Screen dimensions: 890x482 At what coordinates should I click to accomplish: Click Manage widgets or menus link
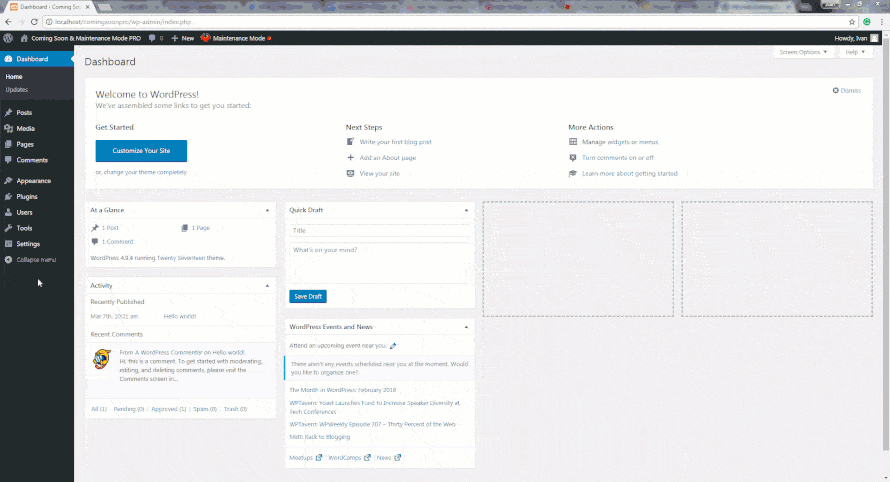tap(620, 142)
